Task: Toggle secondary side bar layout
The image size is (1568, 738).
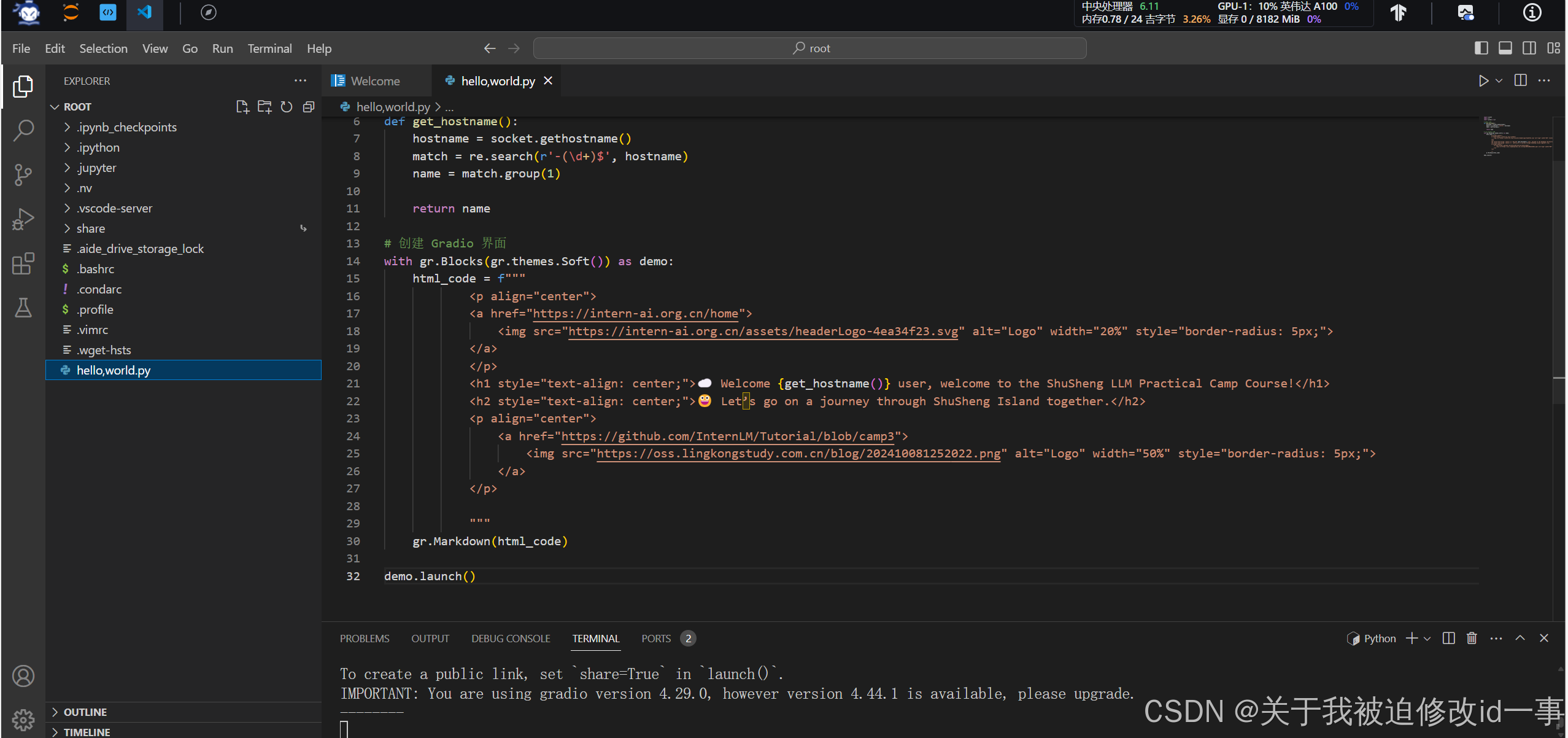Action: tap(1529, 48)
